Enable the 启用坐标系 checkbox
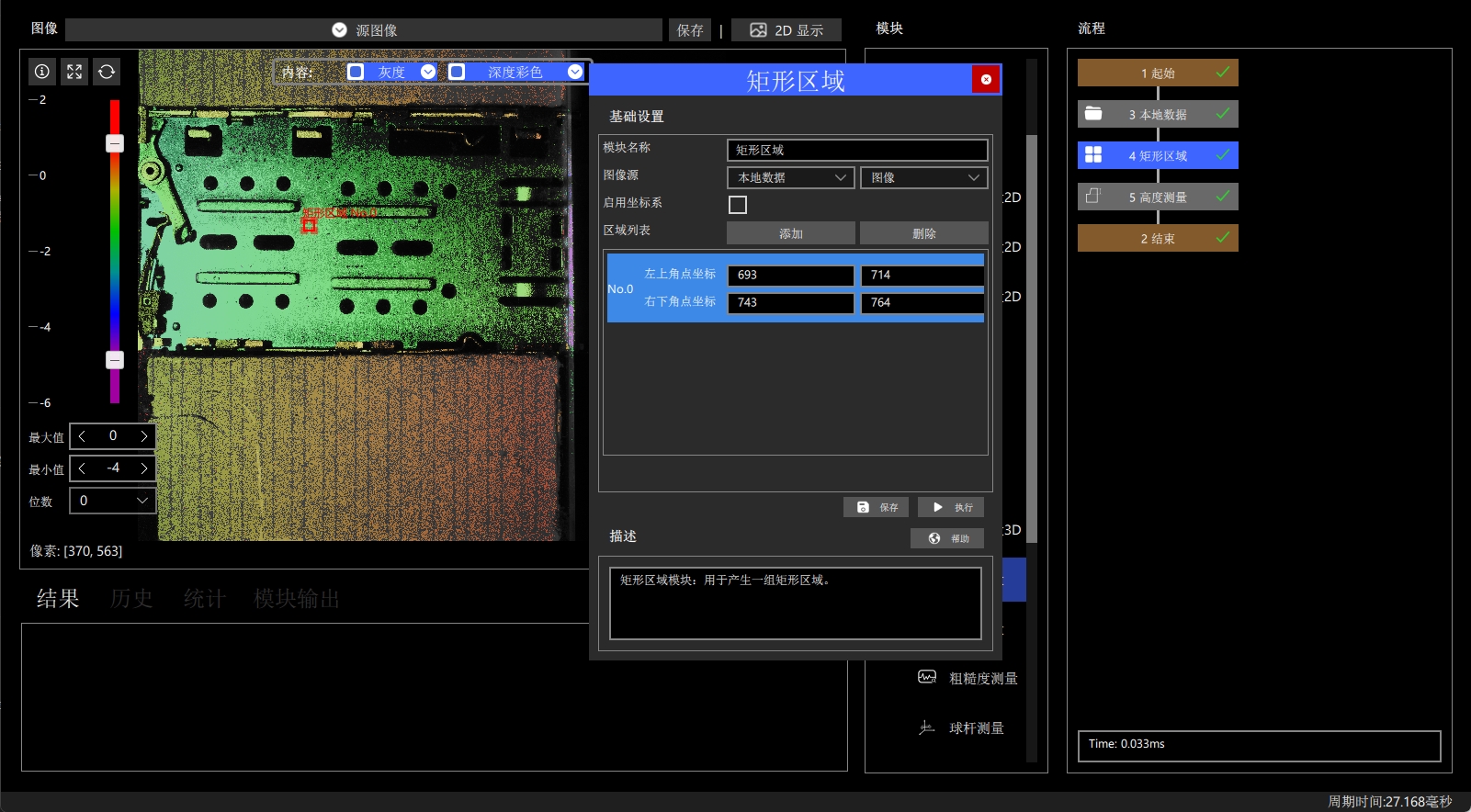 pos(738,205)
